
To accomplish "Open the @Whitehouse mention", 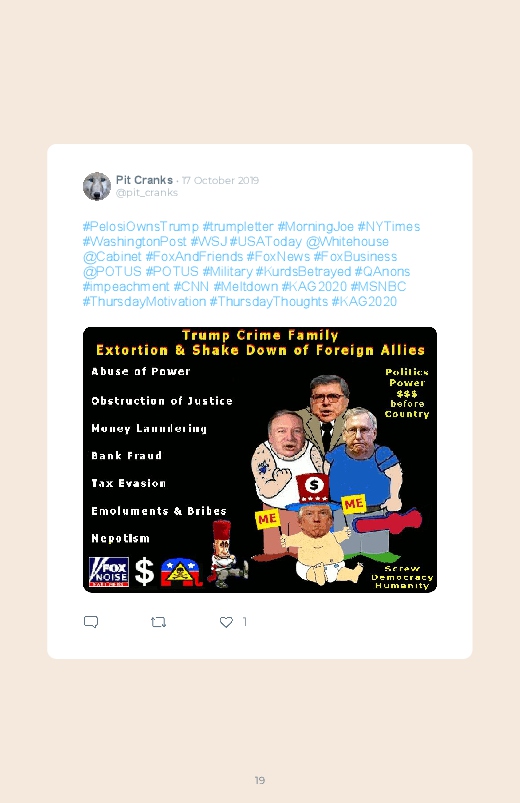I will (x=347, y=241).
